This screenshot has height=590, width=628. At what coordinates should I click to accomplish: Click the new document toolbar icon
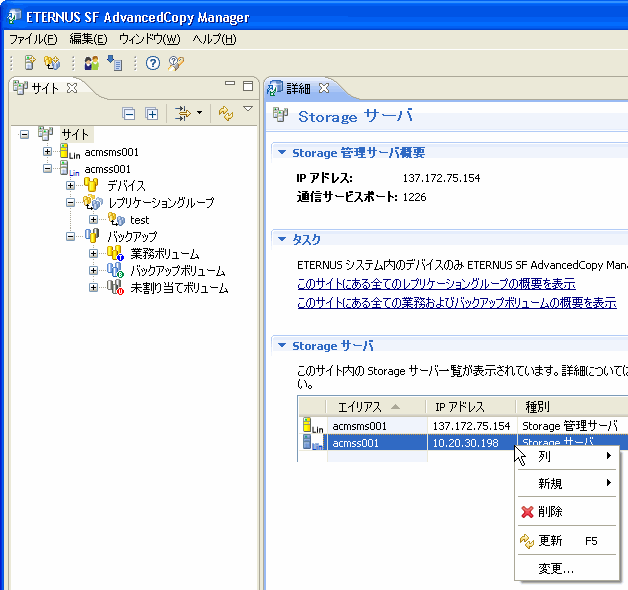(30, 63)
